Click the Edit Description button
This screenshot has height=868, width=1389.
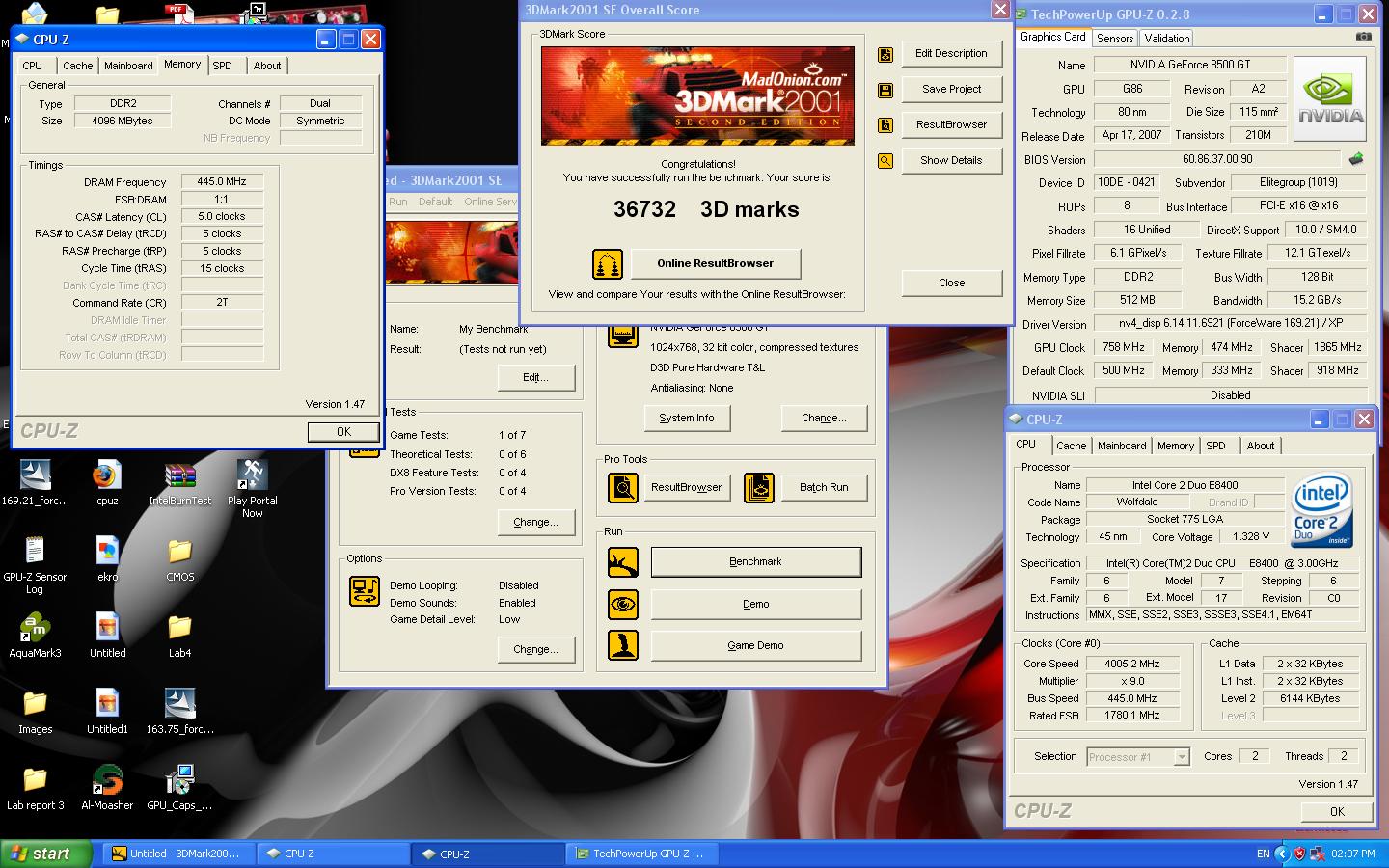951,54
